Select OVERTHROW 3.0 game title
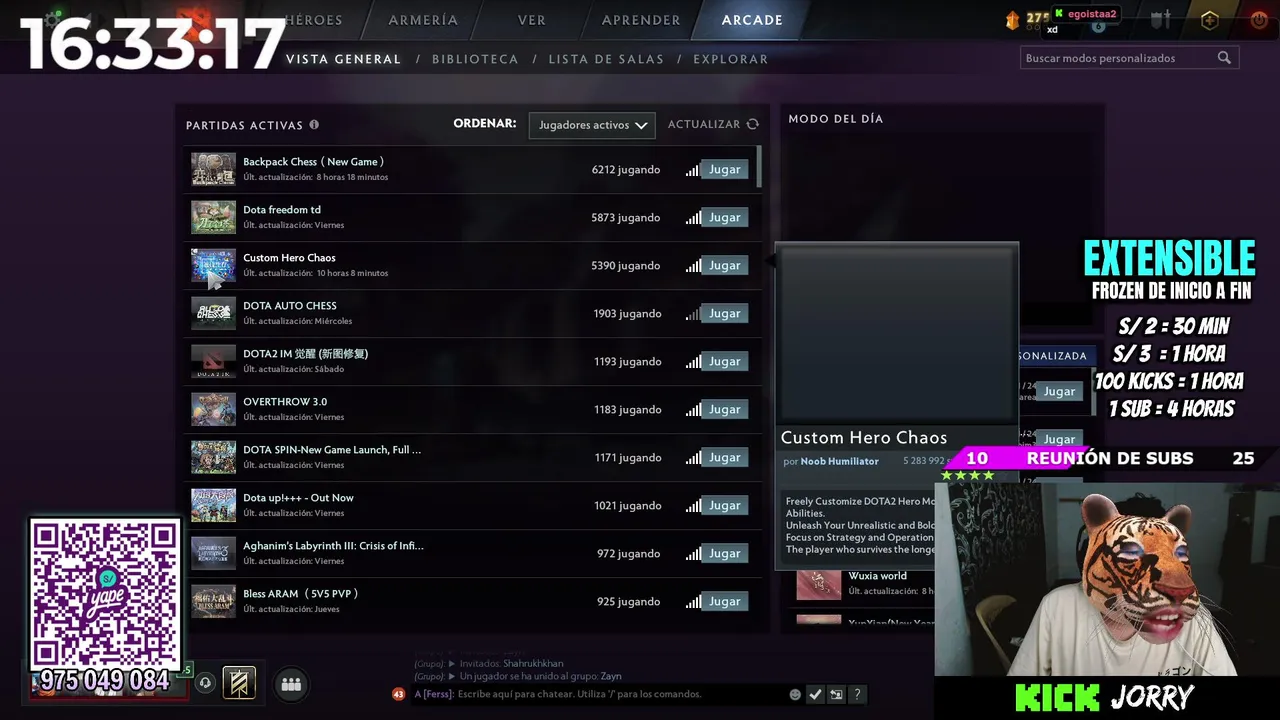Image resolution: width=1280 pixels, height=720 pixels. pos(285,402)
